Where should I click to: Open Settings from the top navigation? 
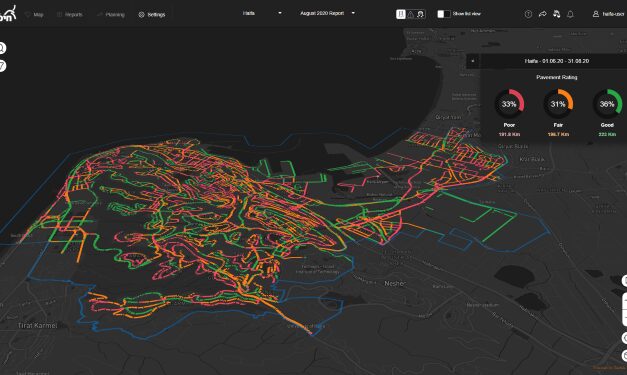click(x=152, y=15)
